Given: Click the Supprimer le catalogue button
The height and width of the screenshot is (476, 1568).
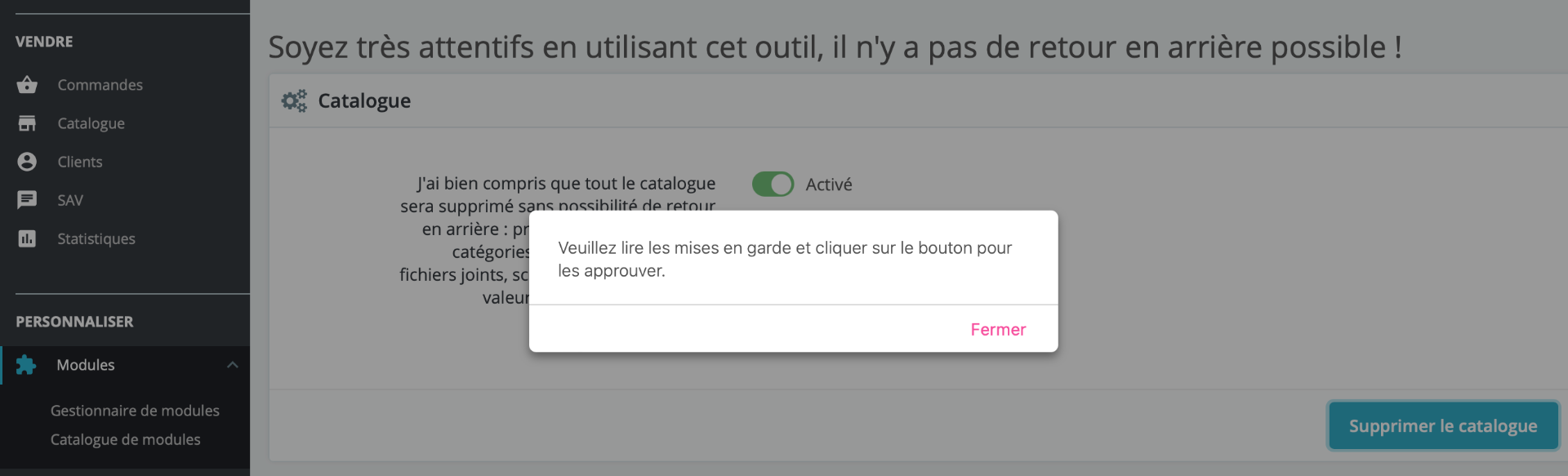Looking at the screenshot, I should (x=1443, y=426).
